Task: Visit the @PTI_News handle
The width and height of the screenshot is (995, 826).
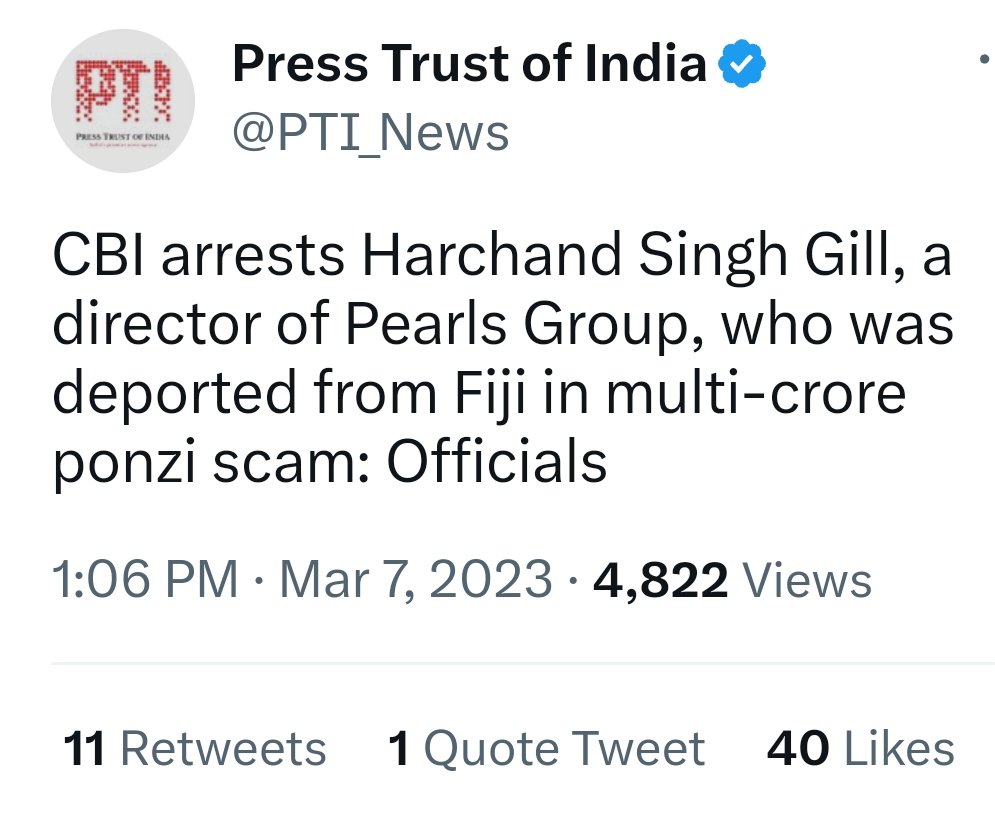Action: (x=370, y=133)
